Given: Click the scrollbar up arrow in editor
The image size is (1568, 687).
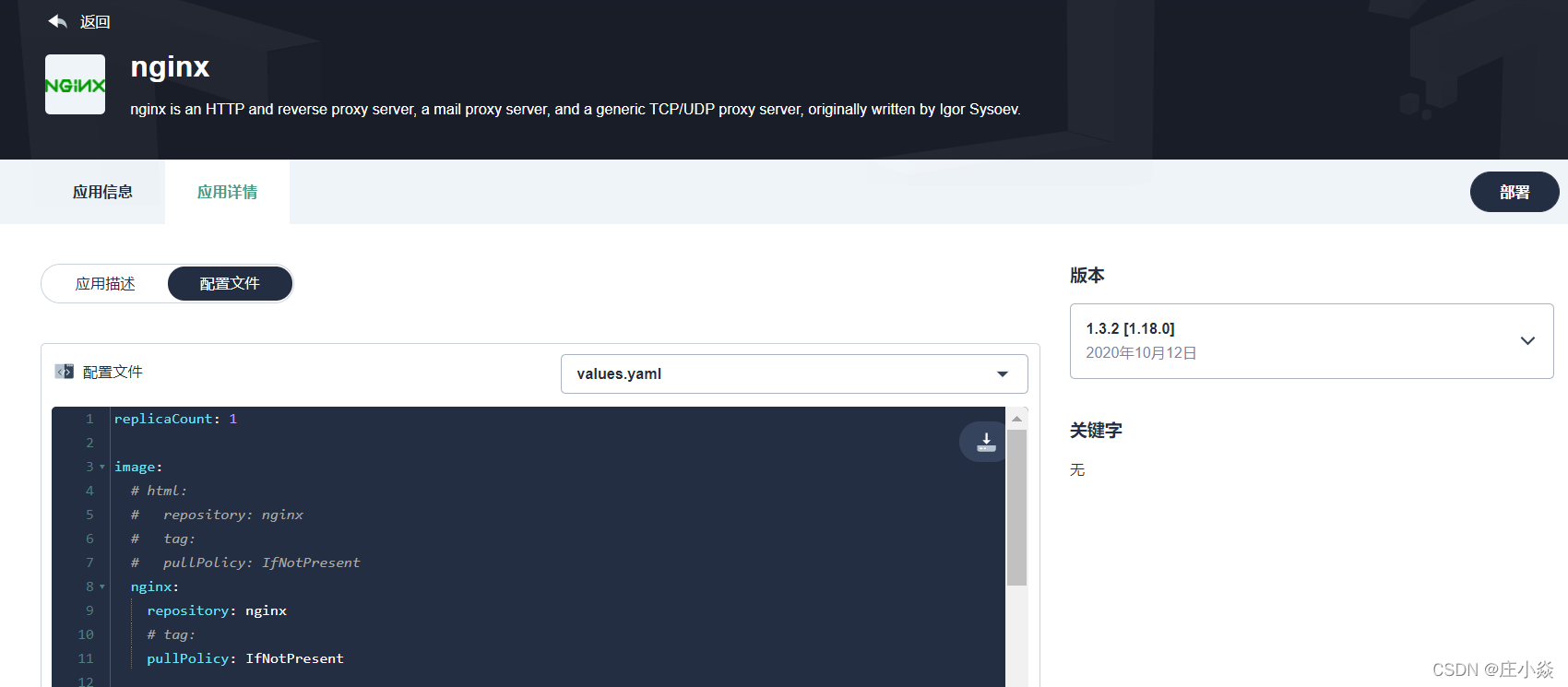Looking at the screenshot, I should (x=1016, y=419).
